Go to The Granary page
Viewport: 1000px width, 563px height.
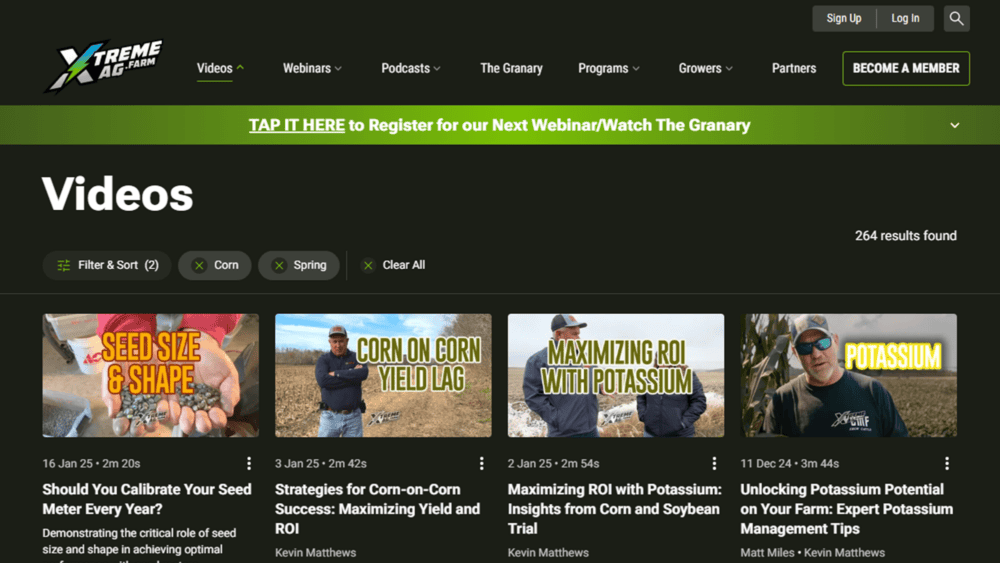click(x=511, y=68)
